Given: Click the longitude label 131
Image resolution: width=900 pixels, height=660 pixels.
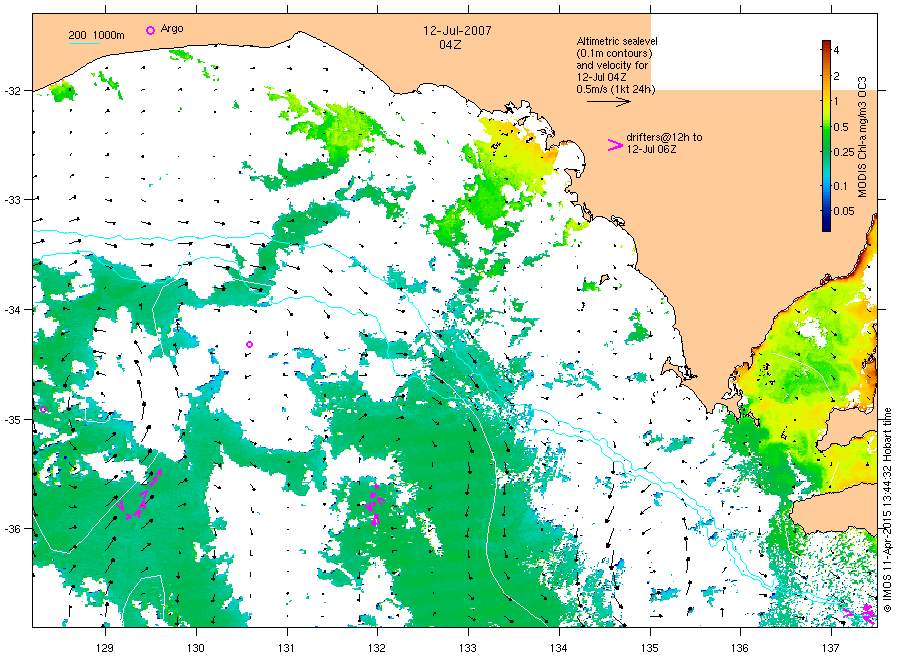Looking at the screenshot, I should 286,648.
